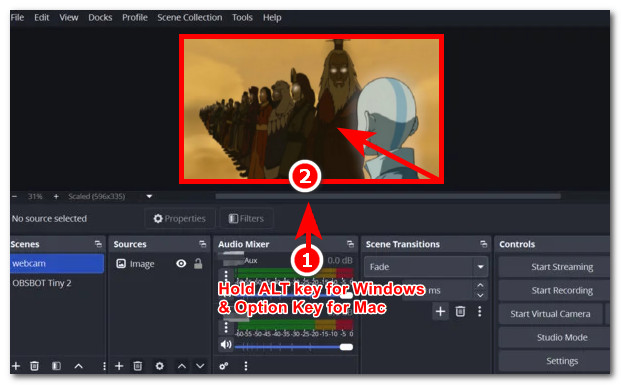Image resolution: width=621 pixels, height=385 pixels.
Task: Increase transition duration with up arrow
Action: tap(480, 285)
